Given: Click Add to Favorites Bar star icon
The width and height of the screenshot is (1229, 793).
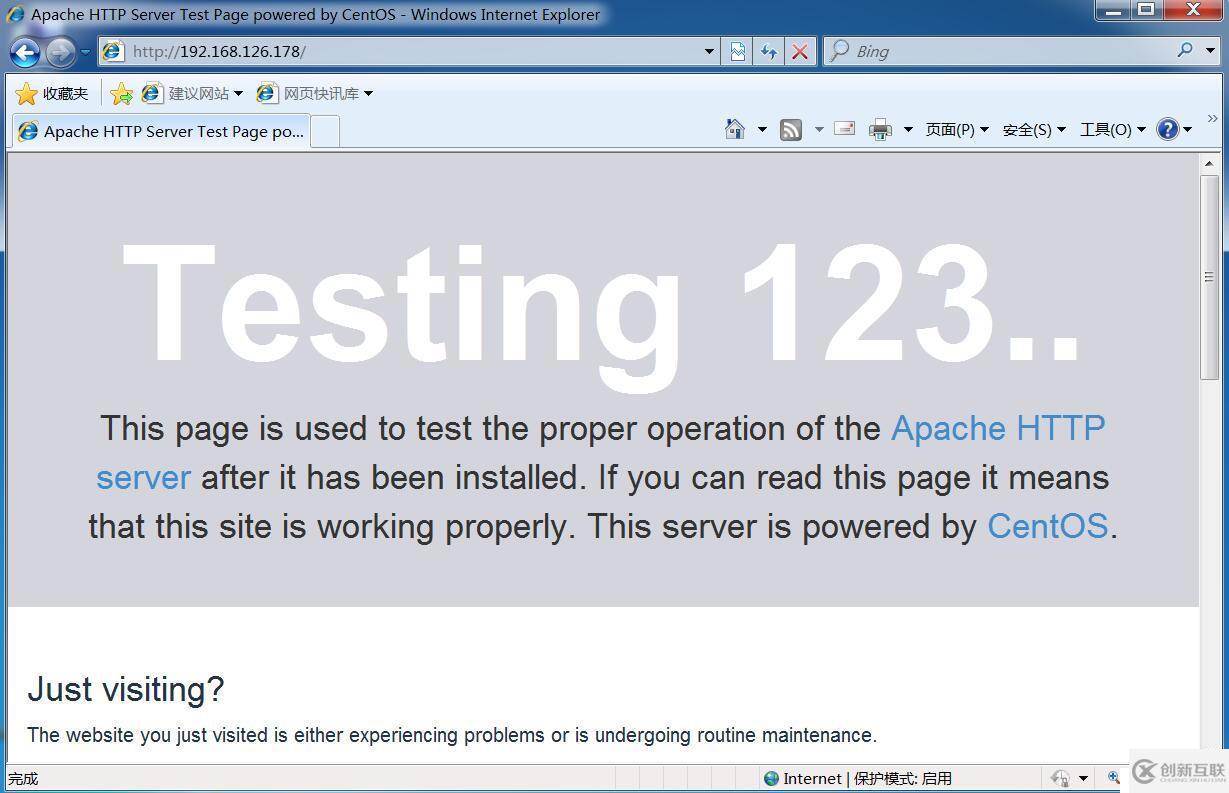Looking at the screenshot, I should tap(121, 93).
